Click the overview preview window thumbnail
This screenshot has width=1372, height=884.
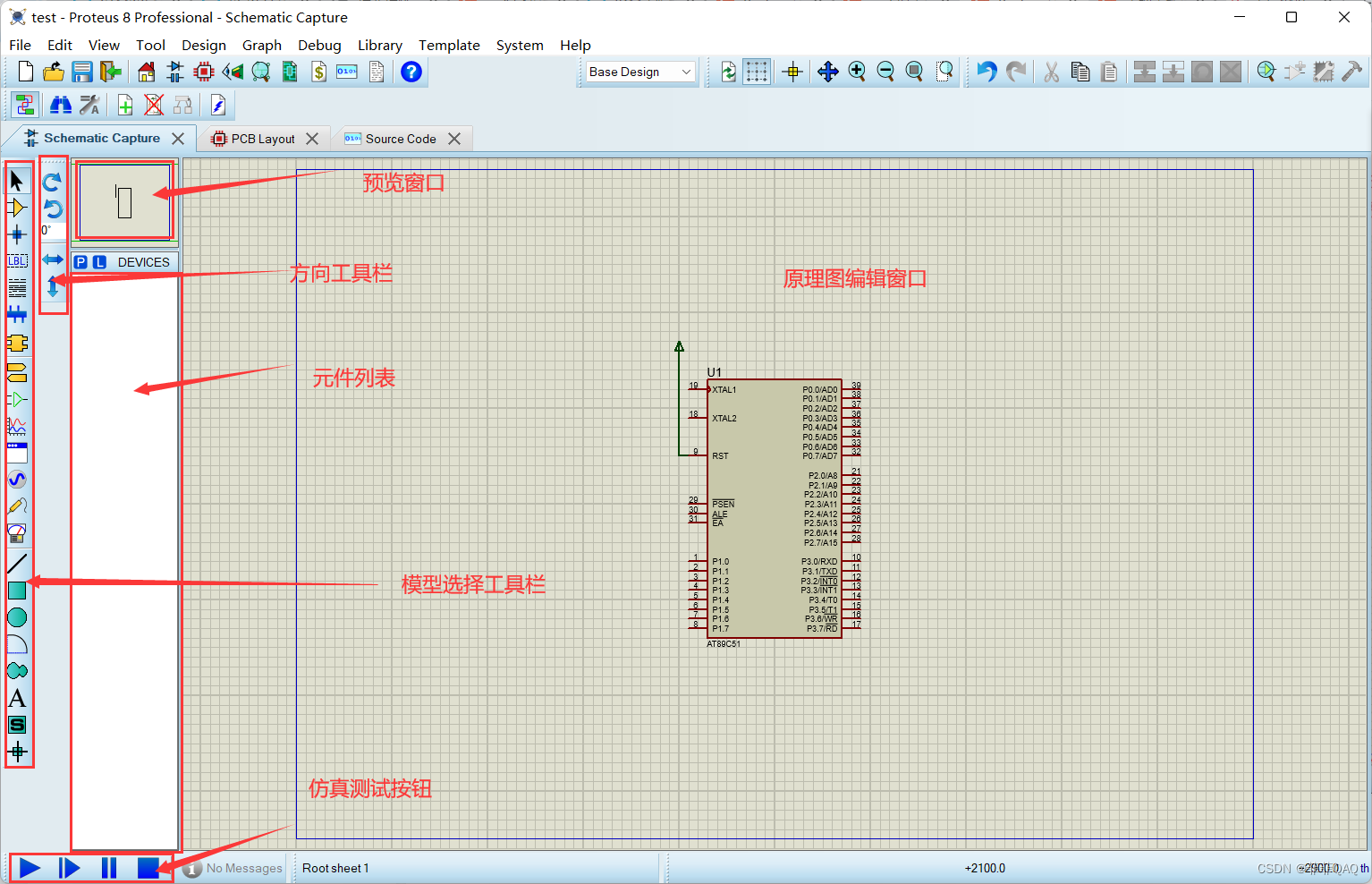[124, 201]
